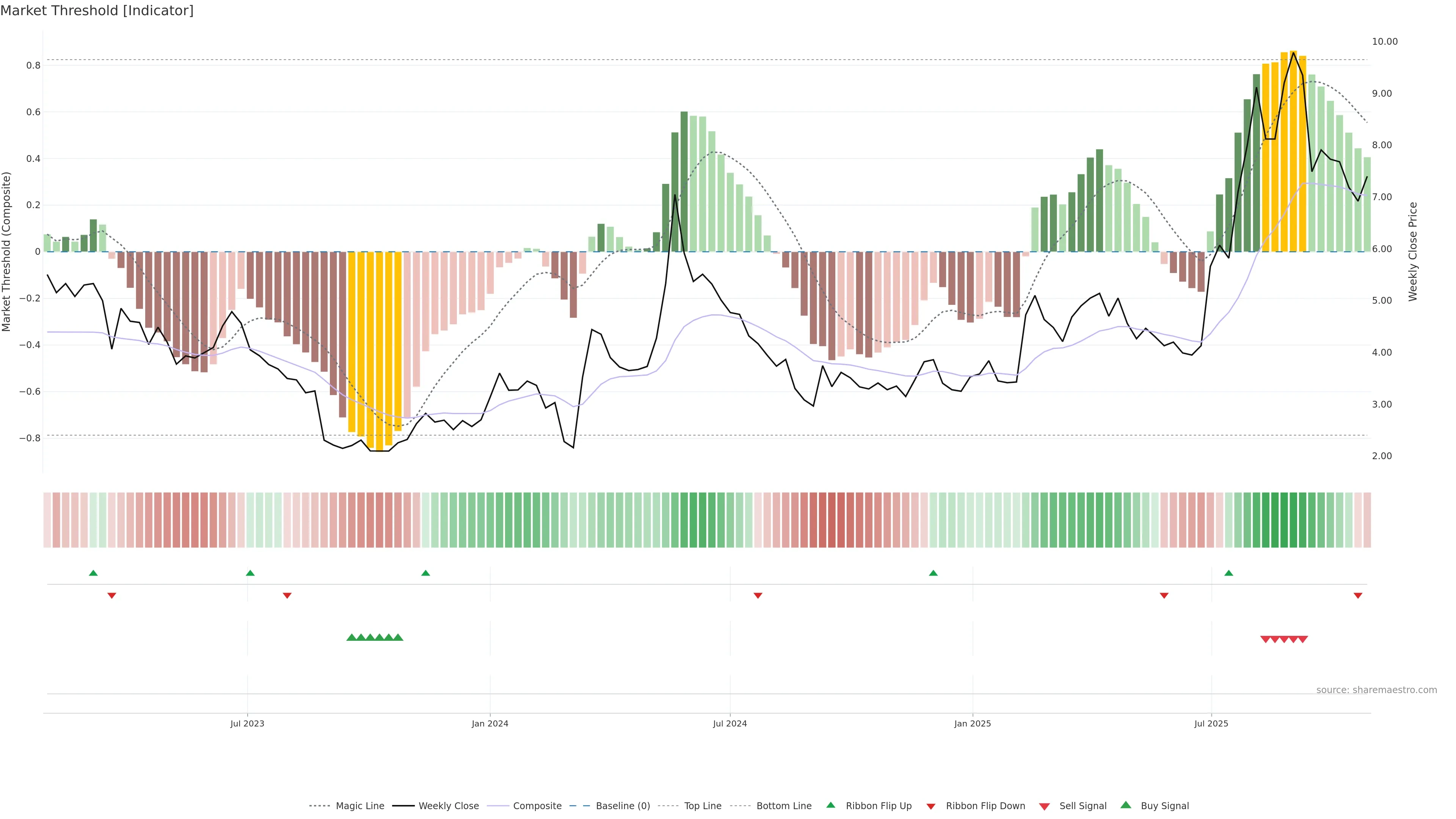The image size is (1456, 819).
Task: Click the Buy Signal legend triangle icon
Action: [x=1126, y=805]
